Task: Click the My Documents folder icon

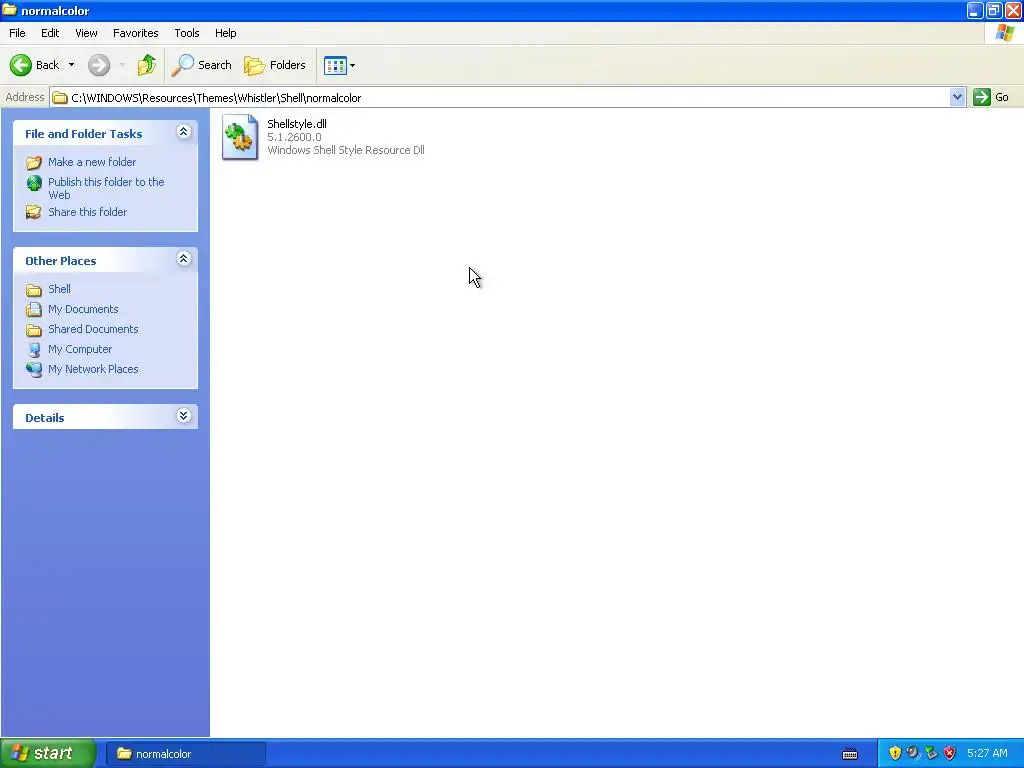Action: (34, 310)
